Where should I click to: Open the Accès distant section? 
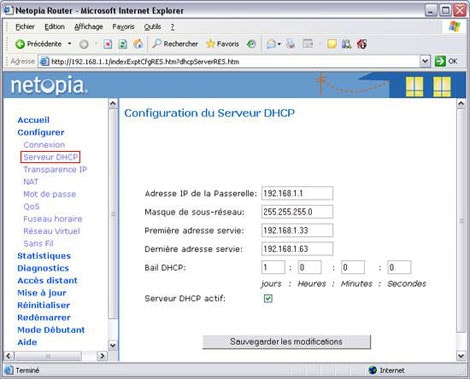click(x=47, y=280)
